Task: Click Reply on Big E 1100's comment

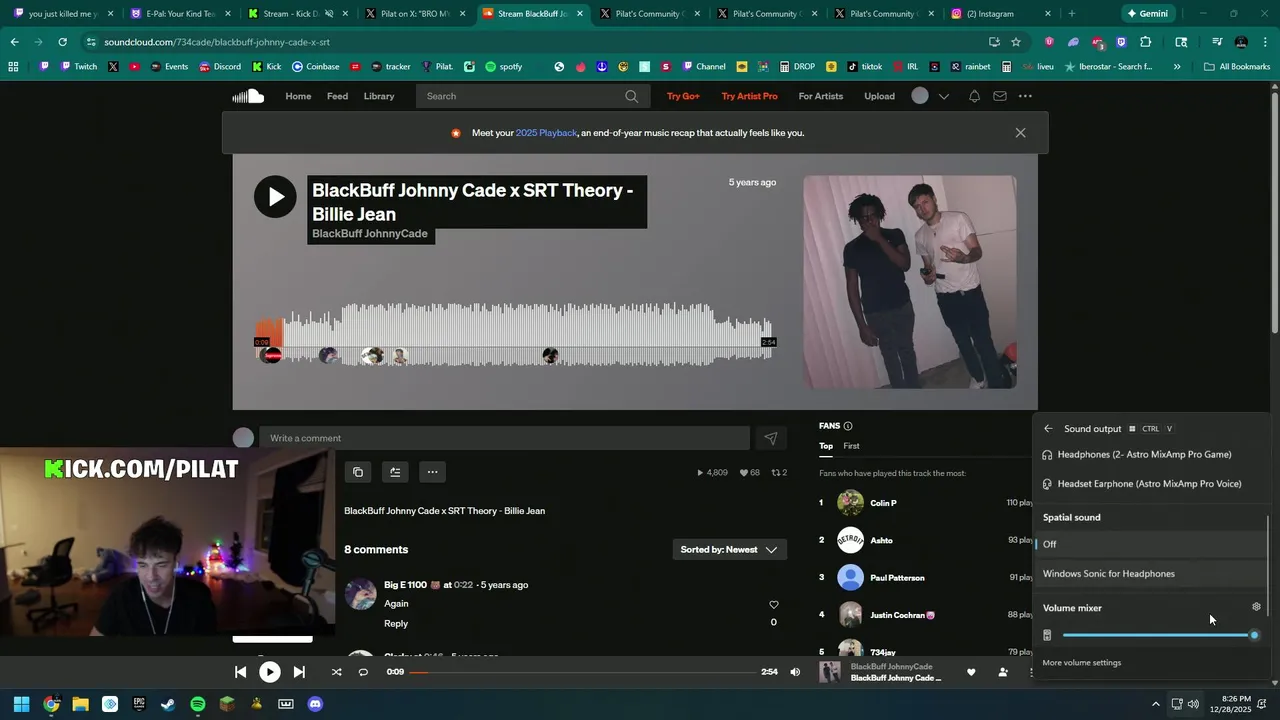Action: pyautogui.click(x=396, y=623)
